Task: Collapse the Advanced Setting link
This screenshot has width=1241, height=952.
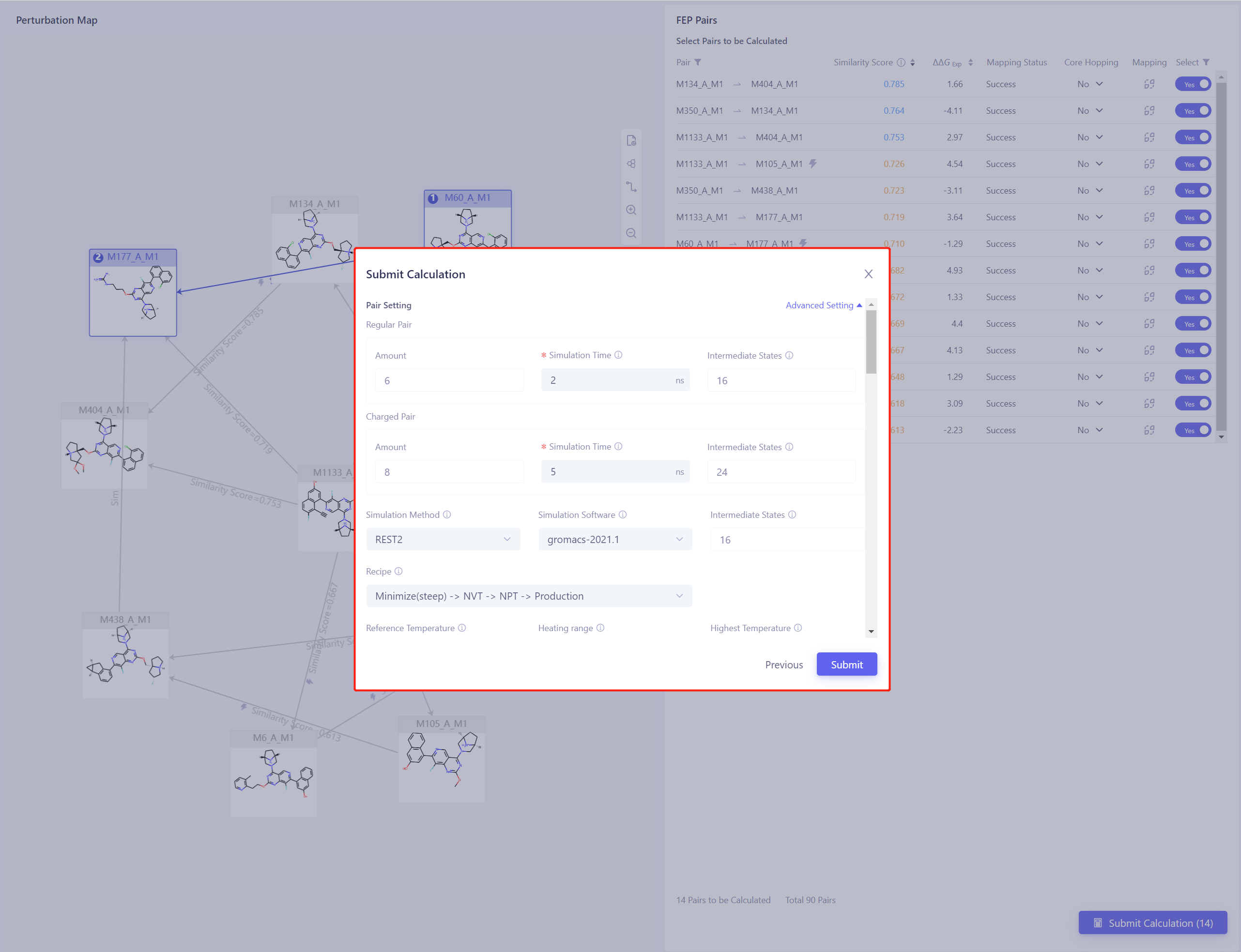Action: [824, 305]
